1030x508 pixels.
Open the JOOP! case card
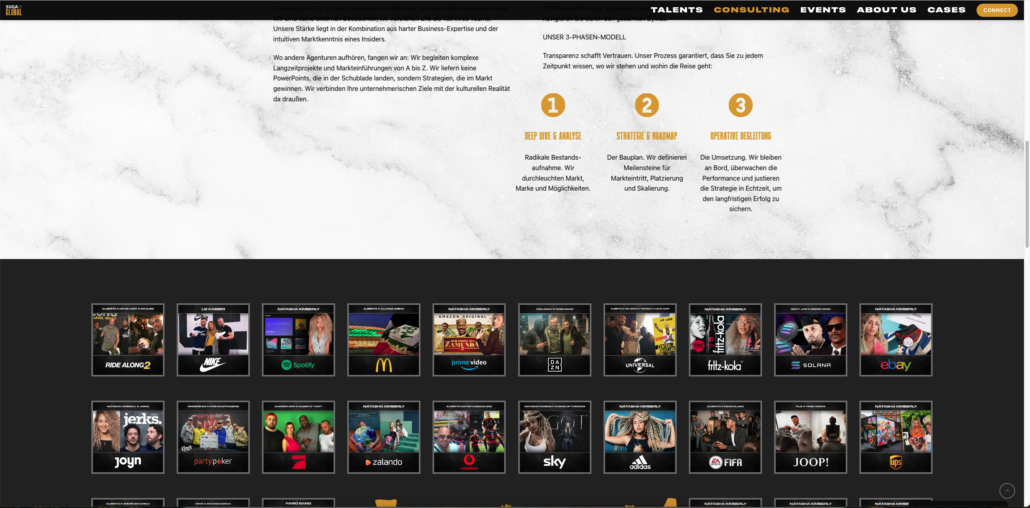pyautogui.click(x=811, y=437)
